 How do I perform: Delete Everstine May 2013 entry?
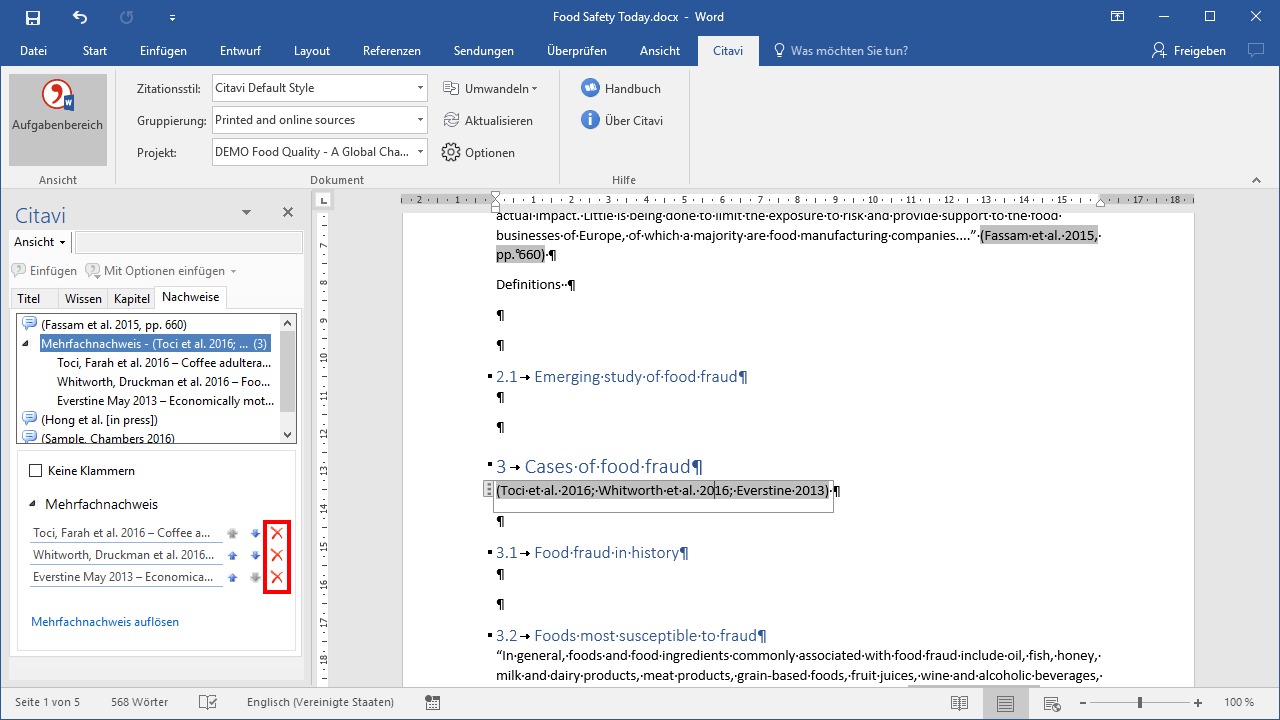click(x=277, y=577)
